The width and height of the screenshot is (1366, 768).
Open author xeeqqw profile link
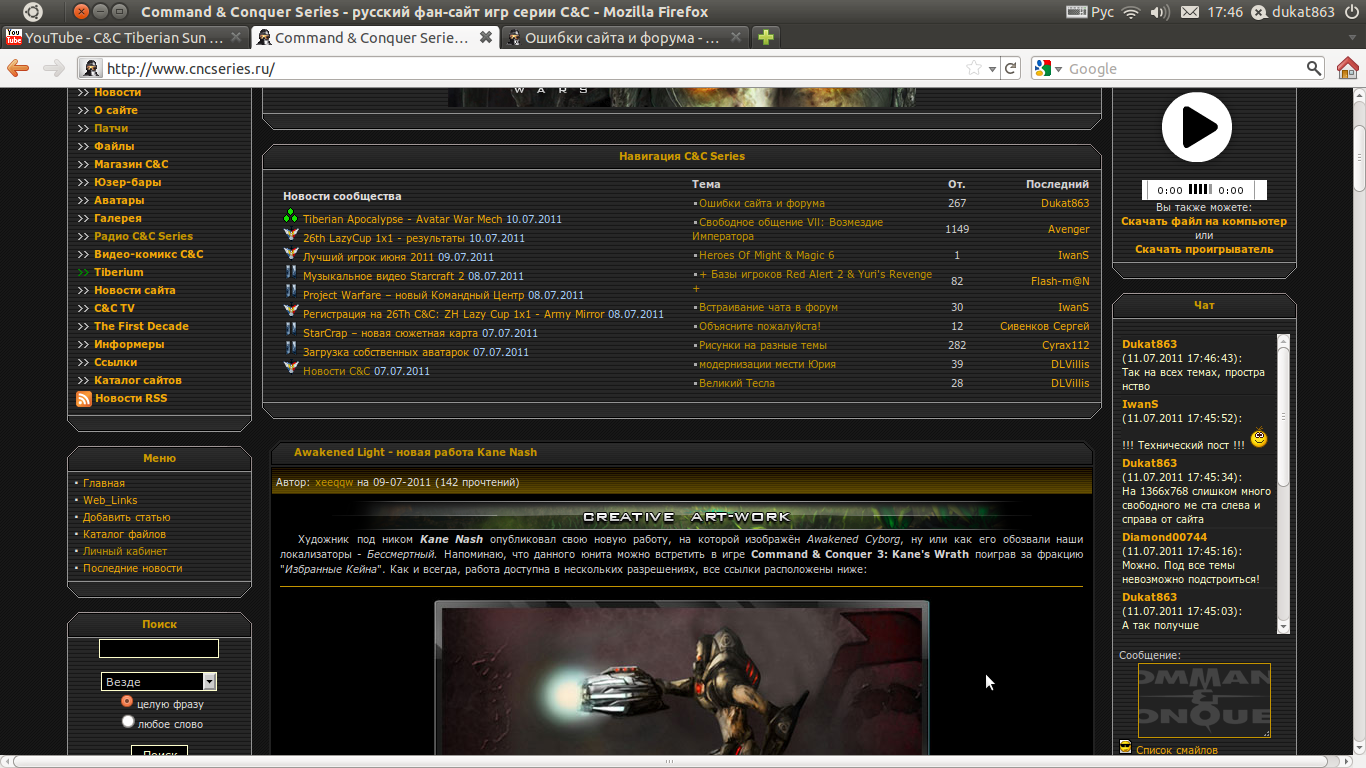[x=334, y=482]
